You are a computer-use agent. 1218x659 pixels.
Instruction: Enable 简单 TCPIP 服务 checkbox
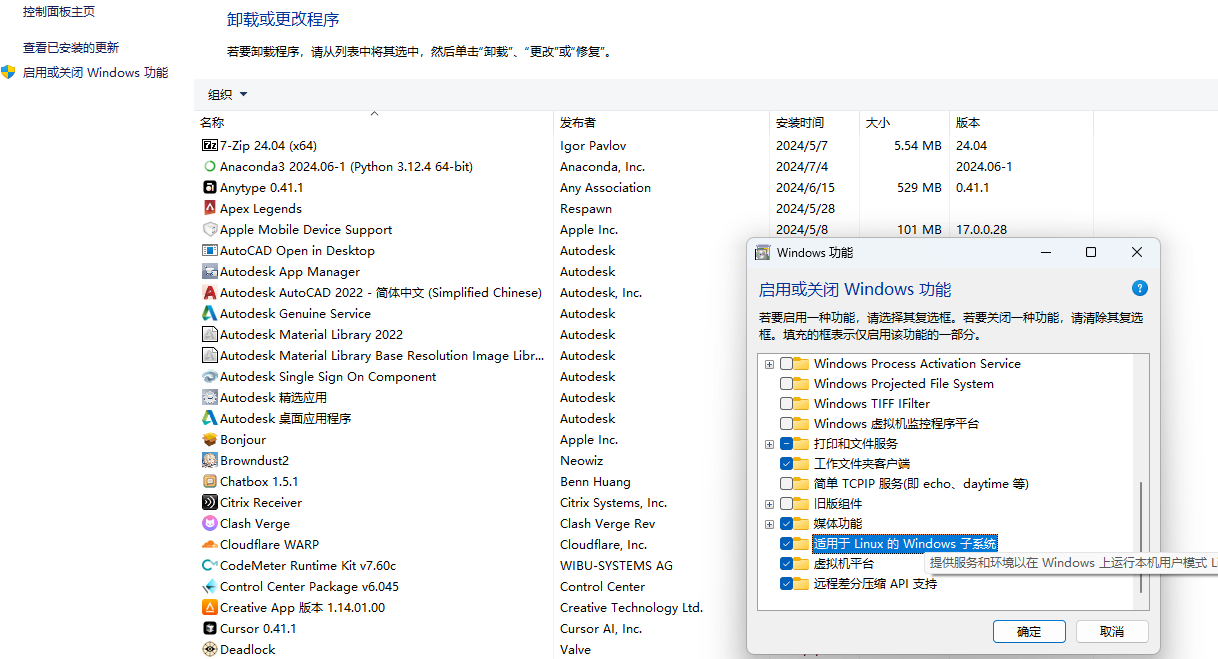[x=787, y=484]
